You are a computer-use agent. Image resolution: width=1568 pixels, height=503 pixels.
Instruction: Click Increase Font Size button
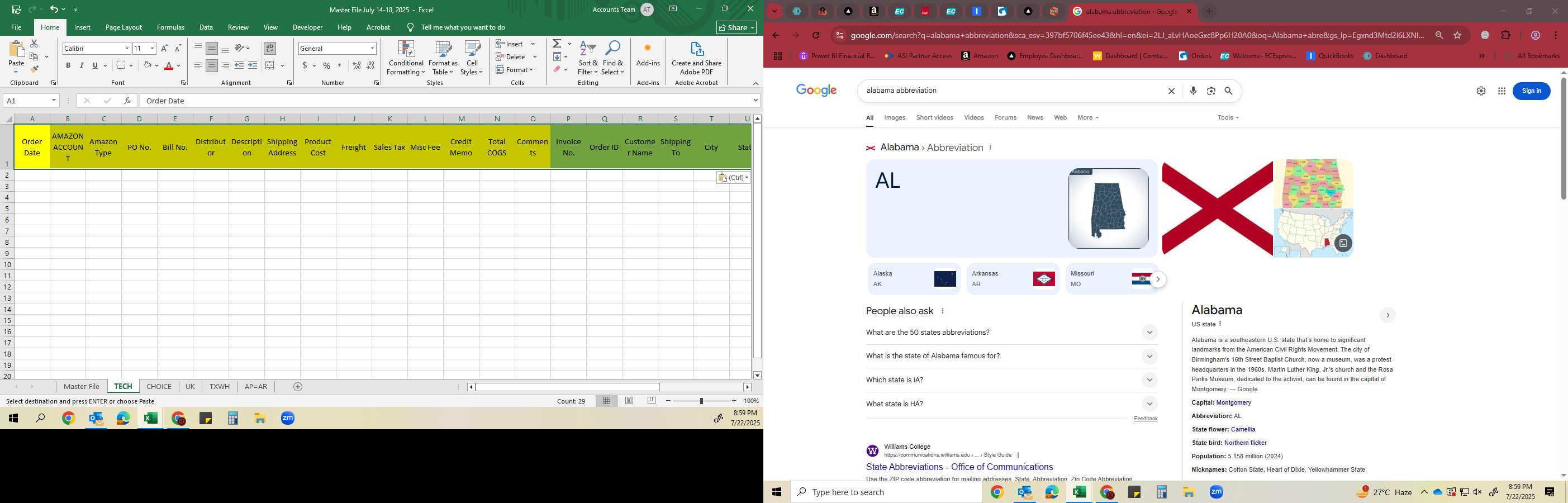point(164,48)
